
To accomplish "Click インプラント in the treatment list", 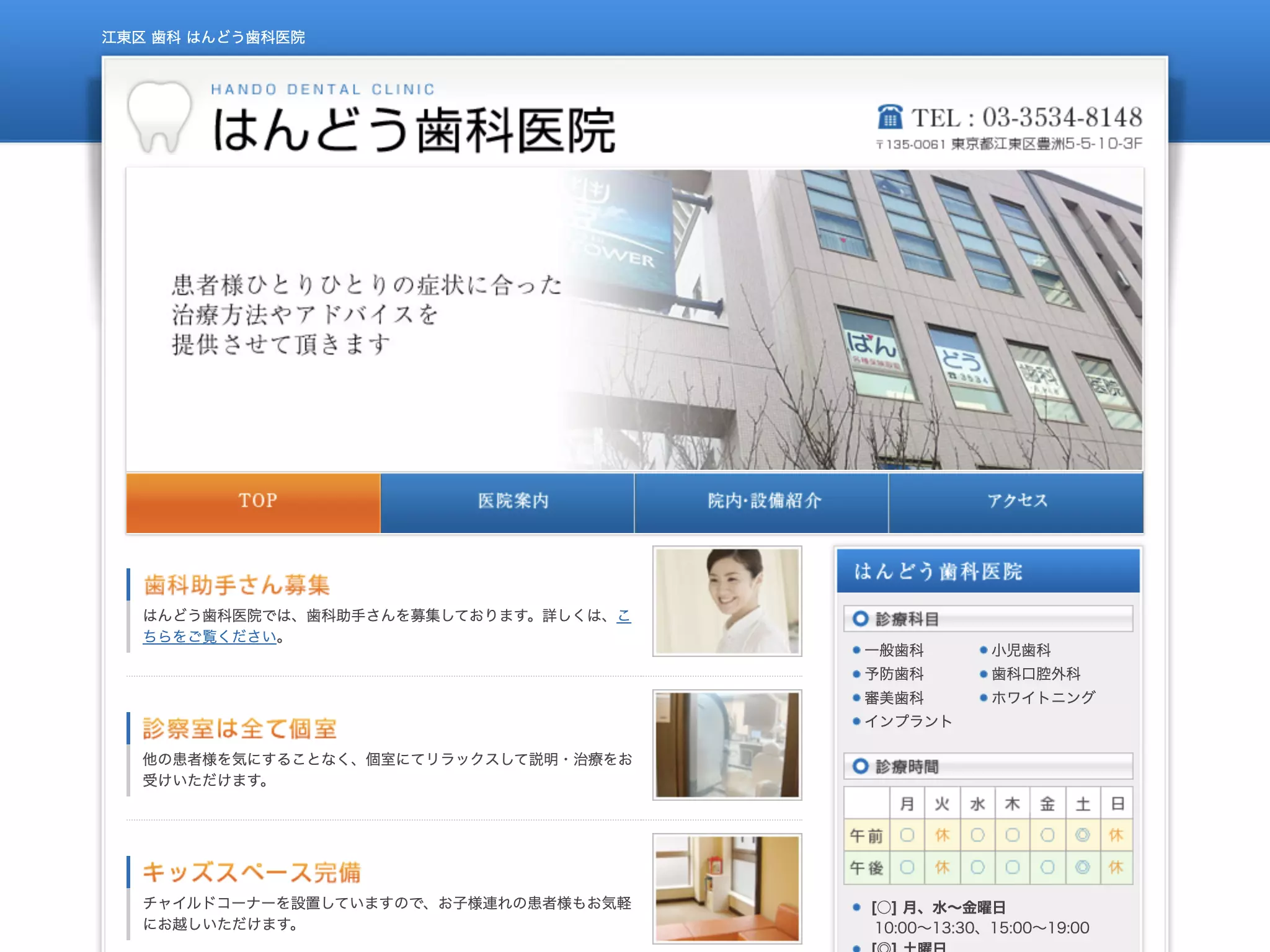I will coord(908,721).
